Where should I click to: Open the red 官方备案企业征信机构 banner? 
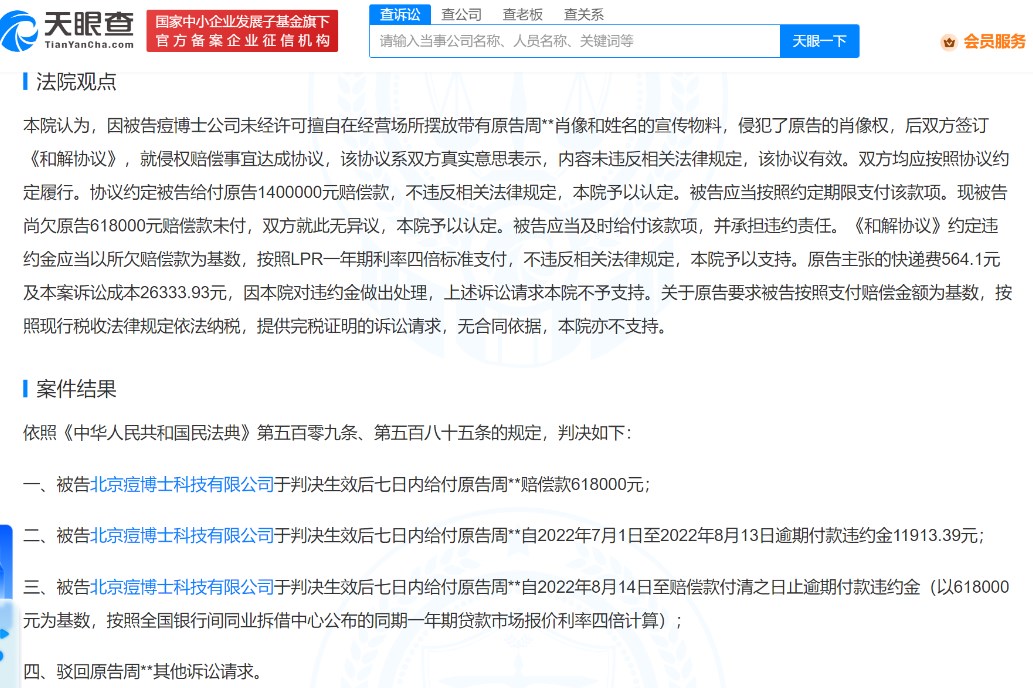(x=242, y=31)
